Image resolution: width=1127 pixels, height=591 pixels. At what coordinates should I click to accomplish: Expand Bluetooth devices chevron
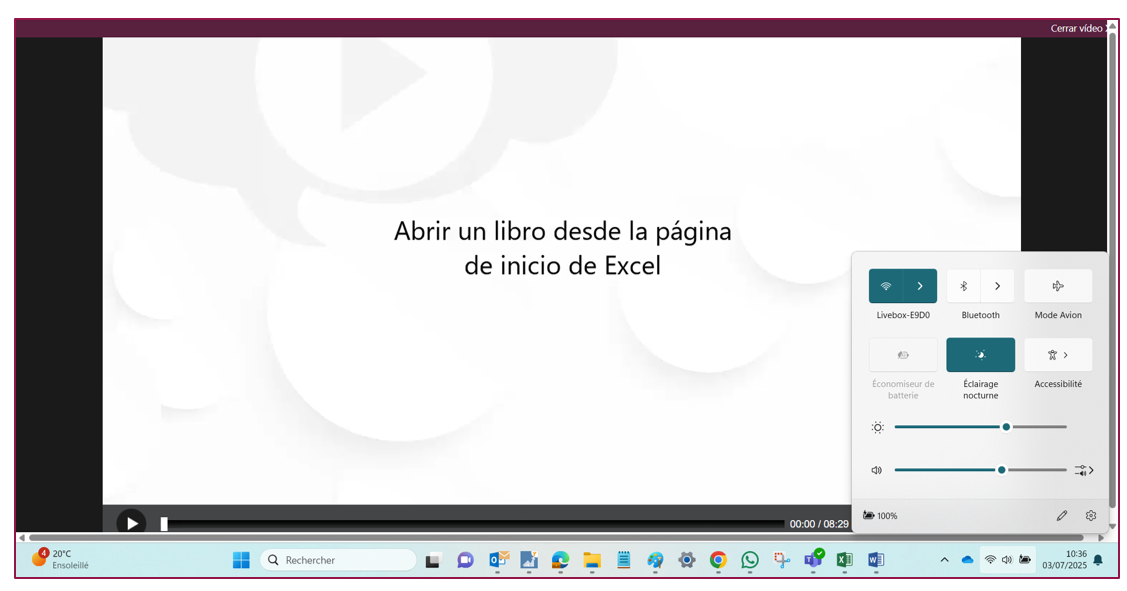coord(998,286)
